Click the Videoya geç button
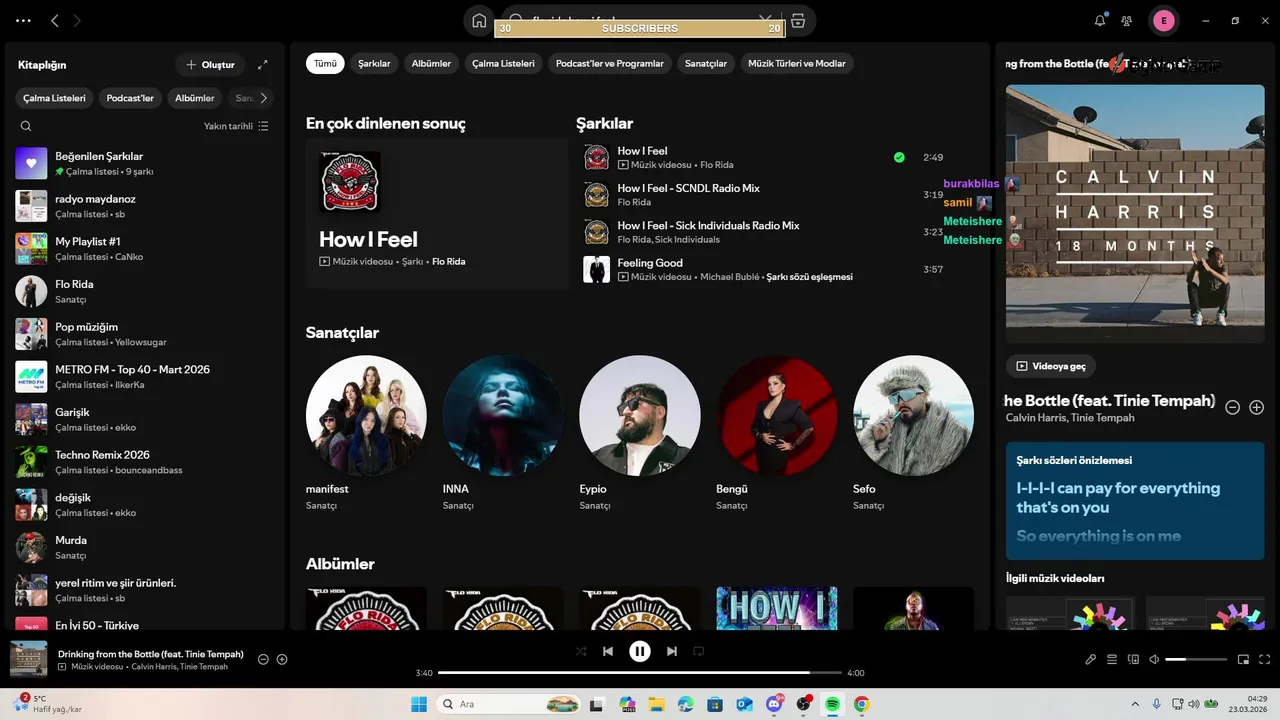1280x720 pixels. click(1051, 366)
